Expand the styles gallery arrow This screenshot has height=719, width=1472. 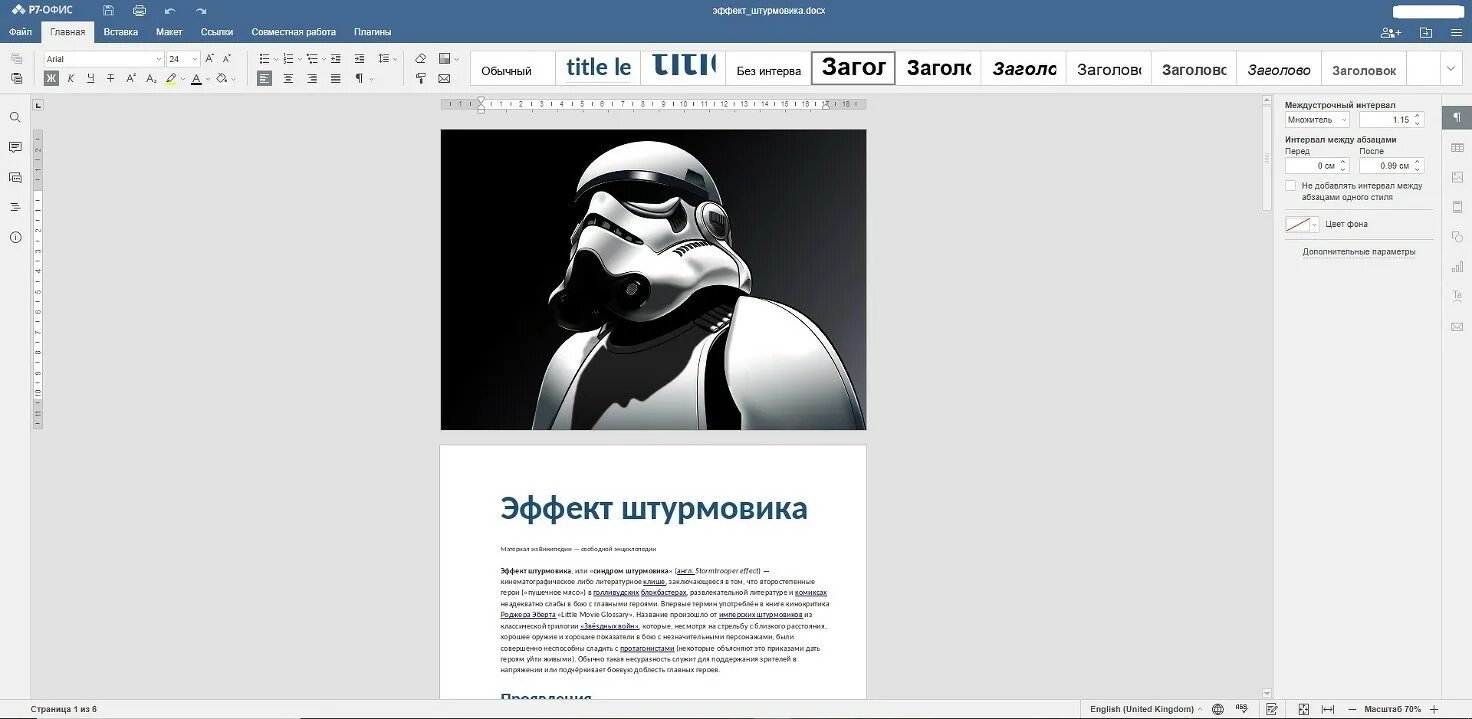[1451, 68]
